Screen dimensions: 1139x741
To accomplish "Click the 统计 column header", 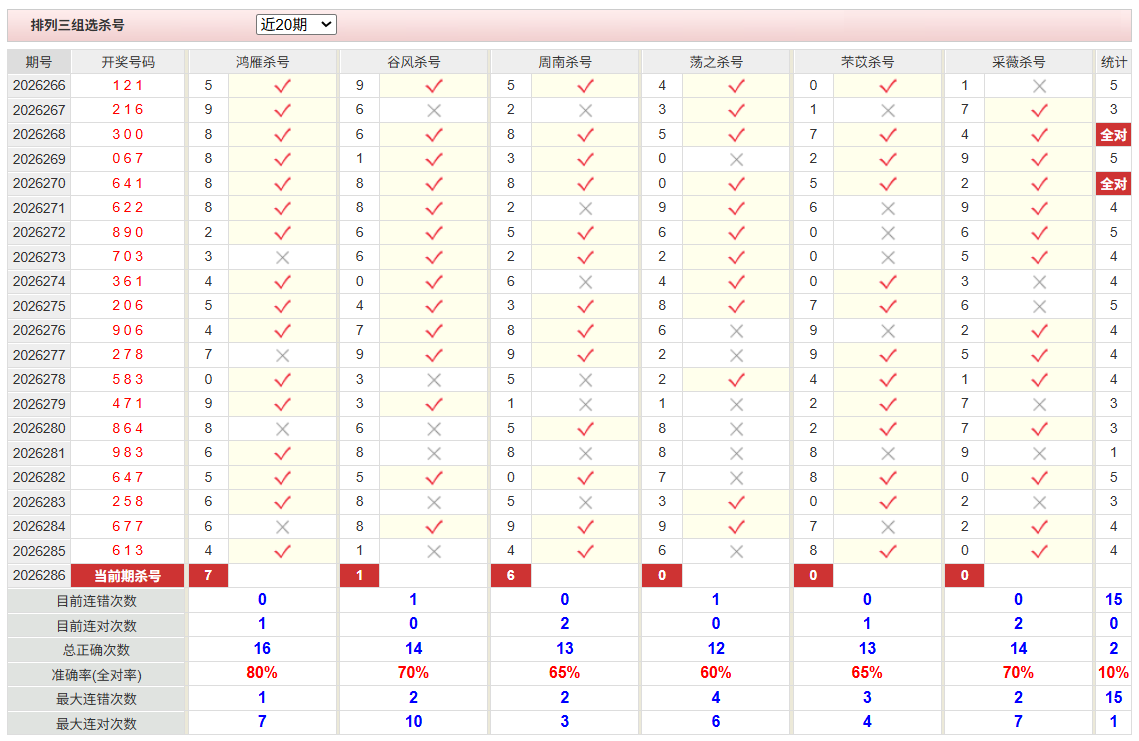I will (x=1114, y=62).
